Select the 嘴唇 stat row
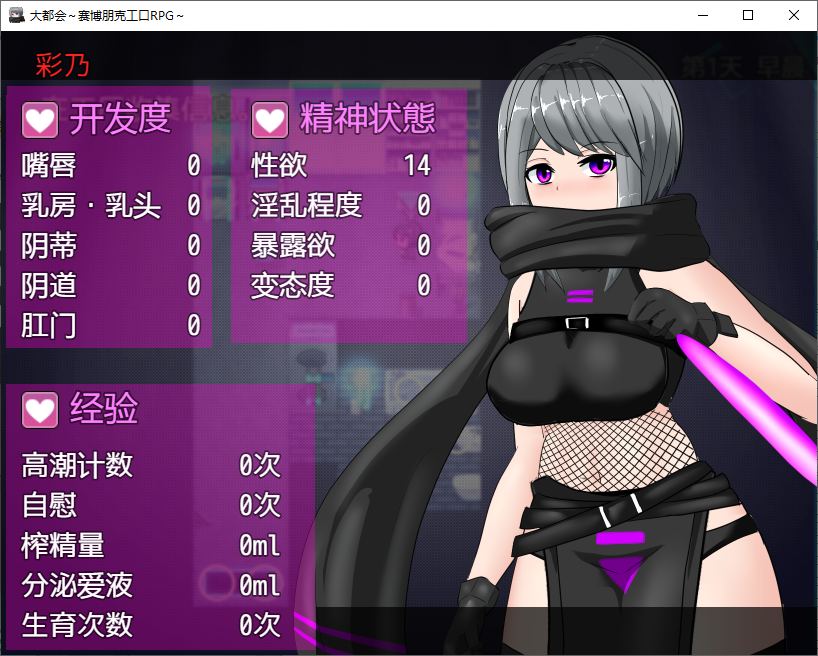Viewport: 818px width, 656px height. [x=110, y=166]
